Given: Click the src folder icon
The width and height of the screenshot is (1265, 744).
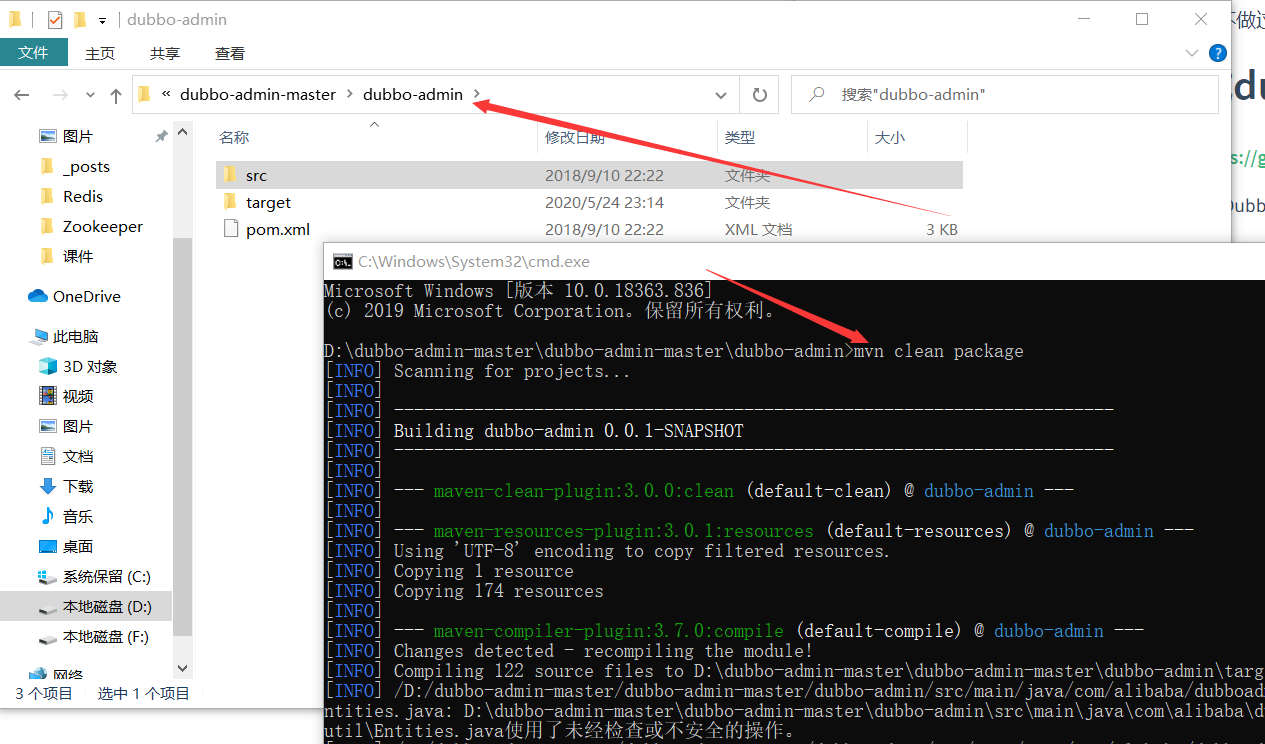Looking at the screenshot, I should [230, 175].
